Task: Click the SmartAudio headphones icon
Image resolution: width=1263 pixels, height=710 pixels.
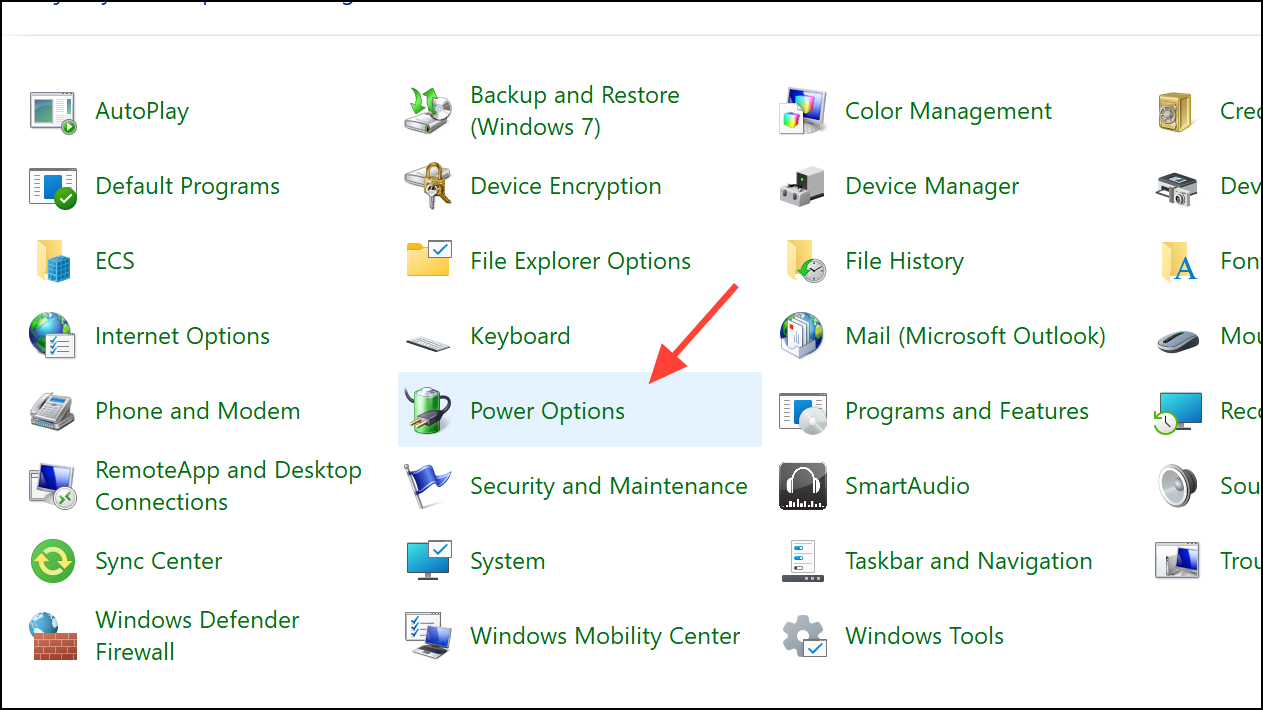Action: point(802,486)
